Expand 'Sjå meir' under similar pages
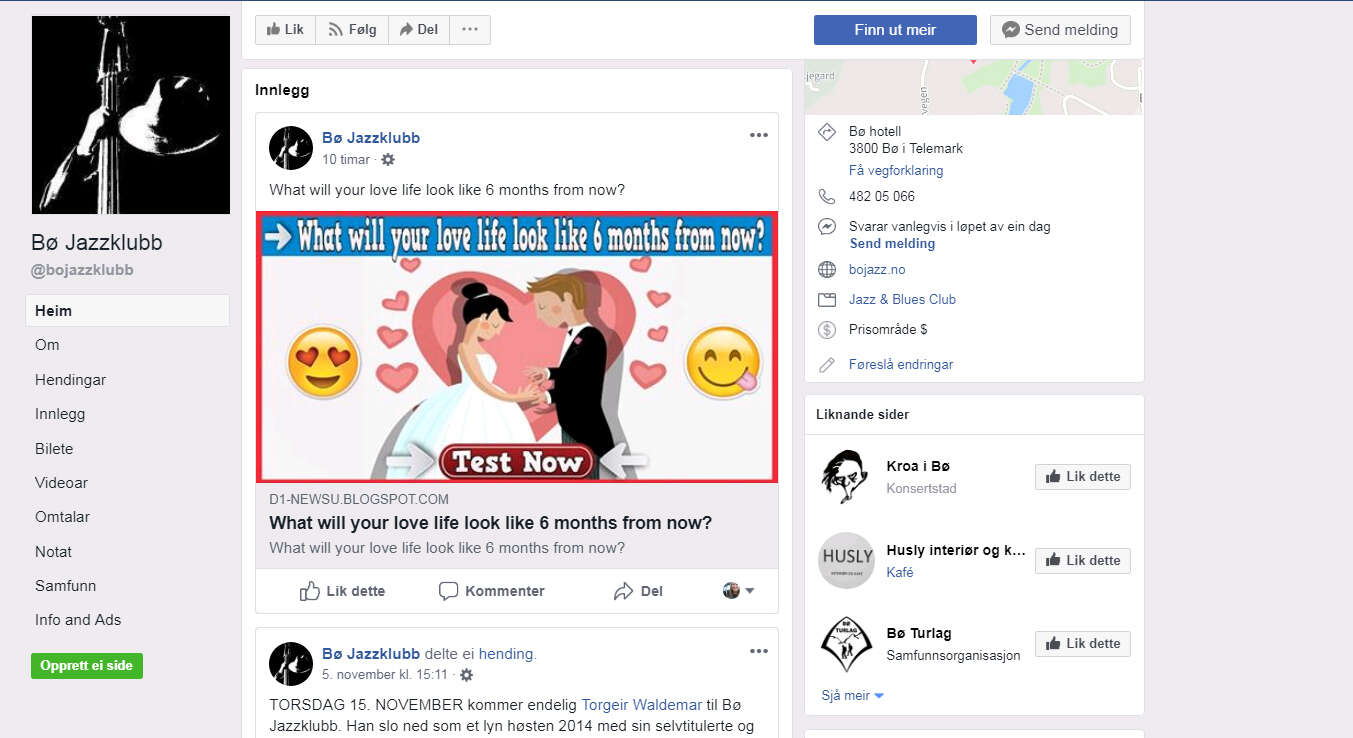Screen dimensions: 1353x738 pos(852,696)
